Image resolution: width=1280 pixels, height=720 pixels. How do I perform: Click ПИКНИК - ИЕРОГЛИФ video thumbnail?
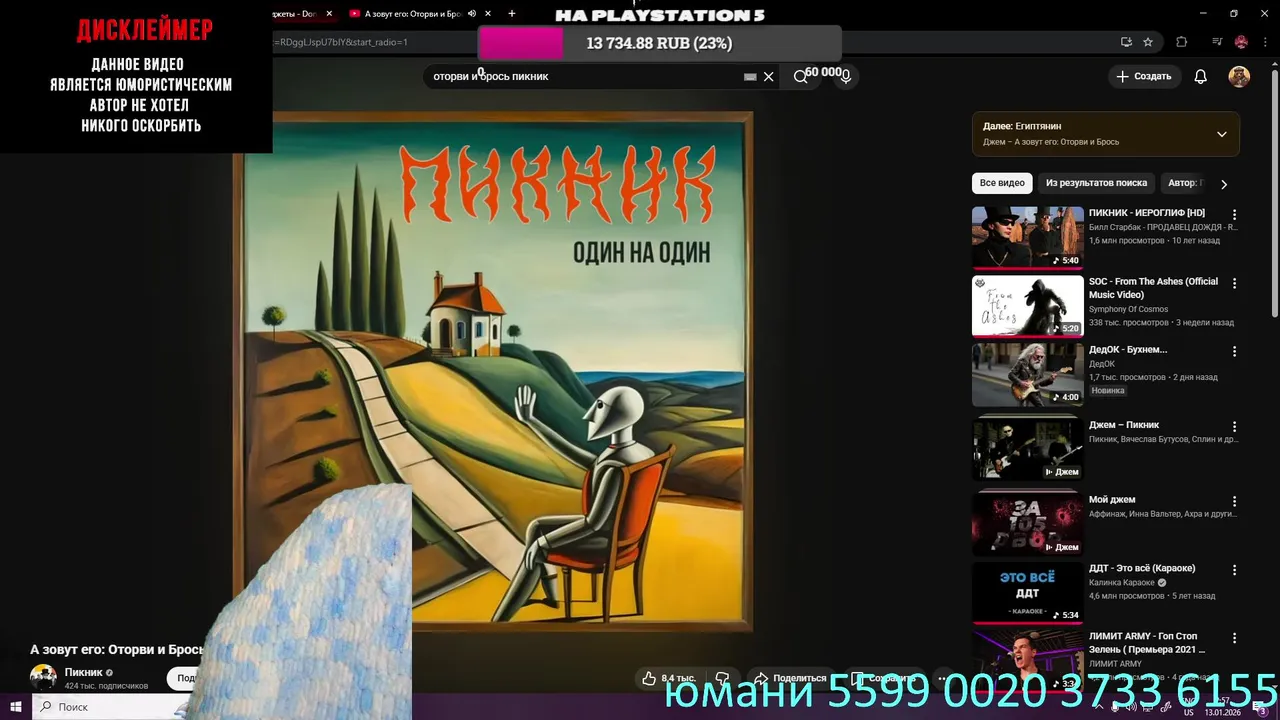point(1027,237)
